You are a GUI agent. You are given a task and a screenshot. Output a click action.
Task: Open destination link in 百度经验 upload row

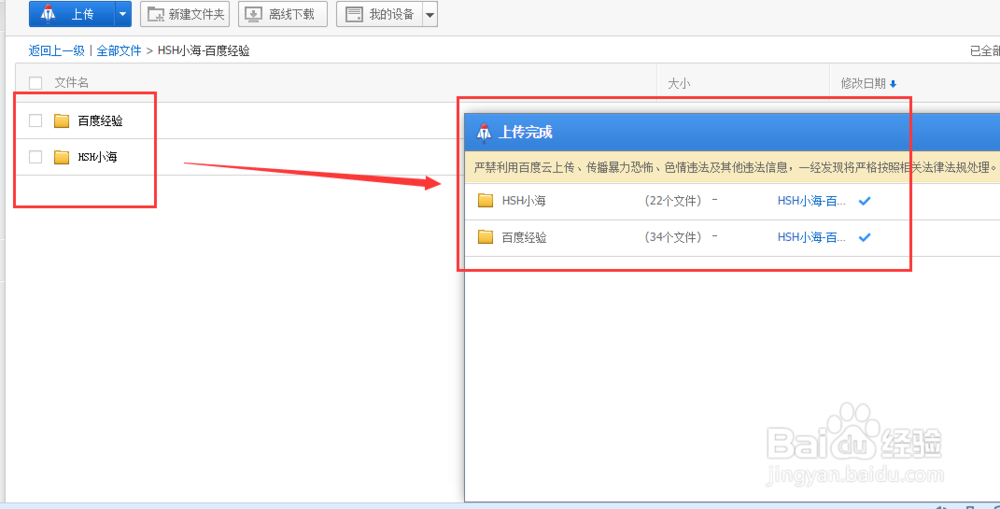pos(812,237)
